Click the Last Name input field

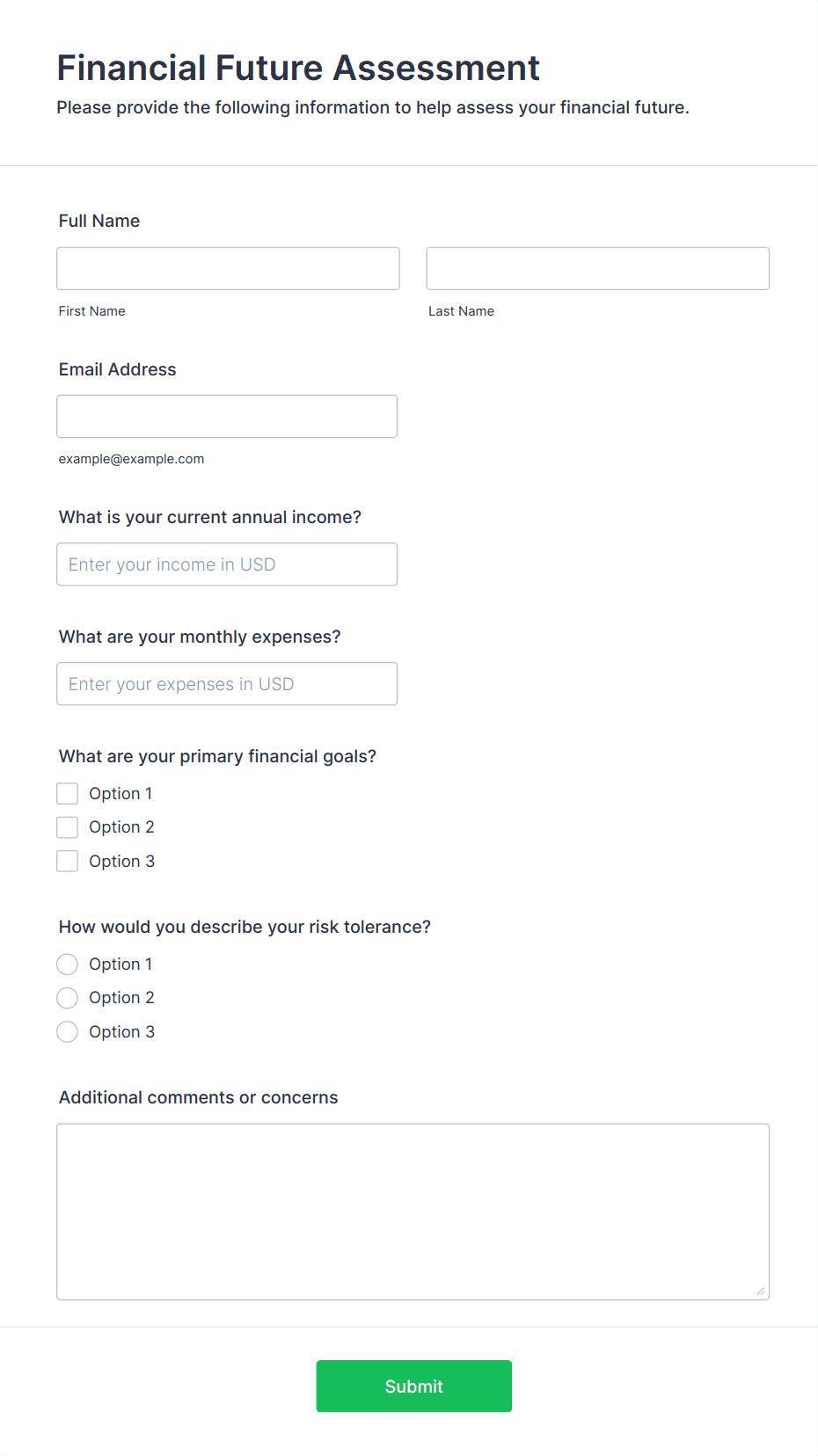[x=597, y=268]
